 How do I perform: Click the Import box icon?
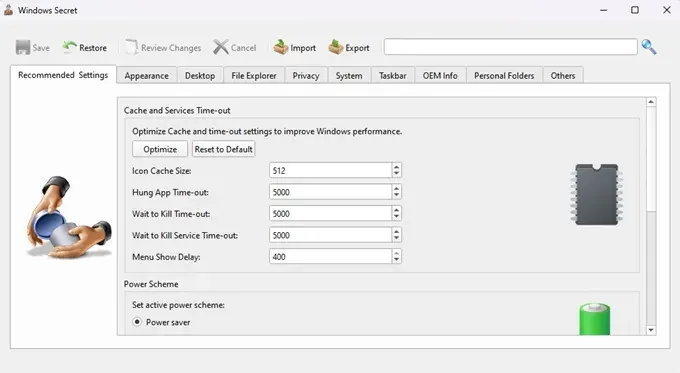click(281, 47)
